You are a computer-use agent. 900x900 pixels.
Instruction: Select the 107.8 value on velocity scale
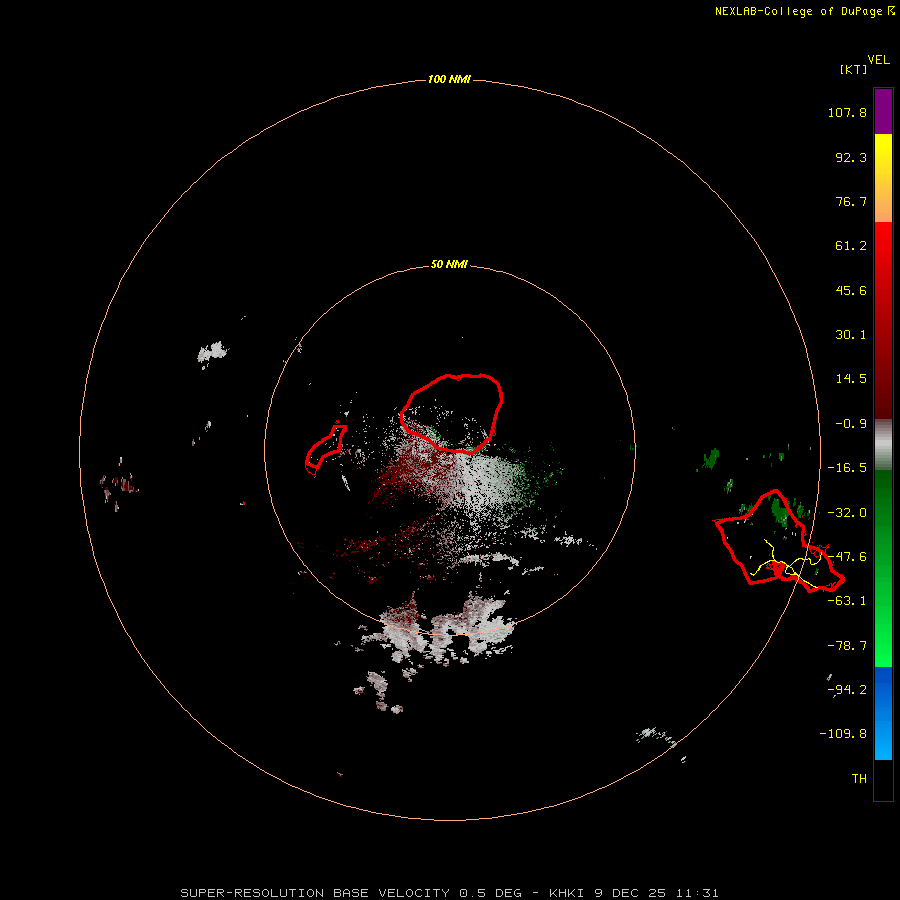pyautogui.click(x=847, y=112)
